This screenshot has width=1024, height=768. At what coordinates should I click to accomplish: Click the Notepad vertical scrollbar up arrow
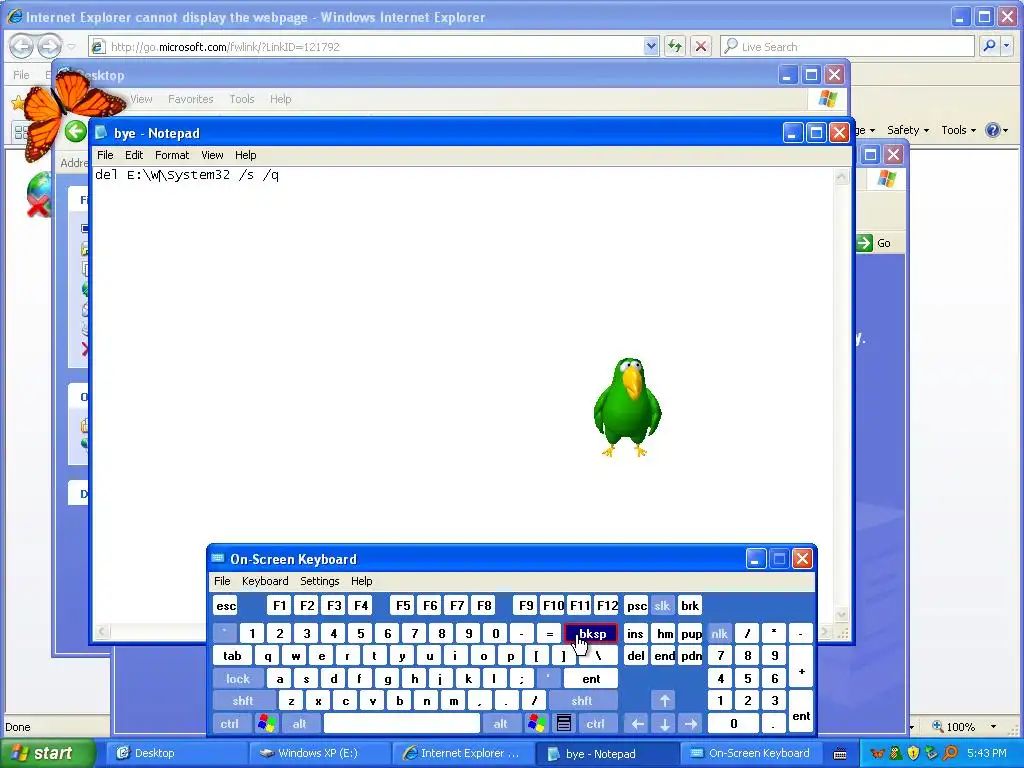(841, 177)
